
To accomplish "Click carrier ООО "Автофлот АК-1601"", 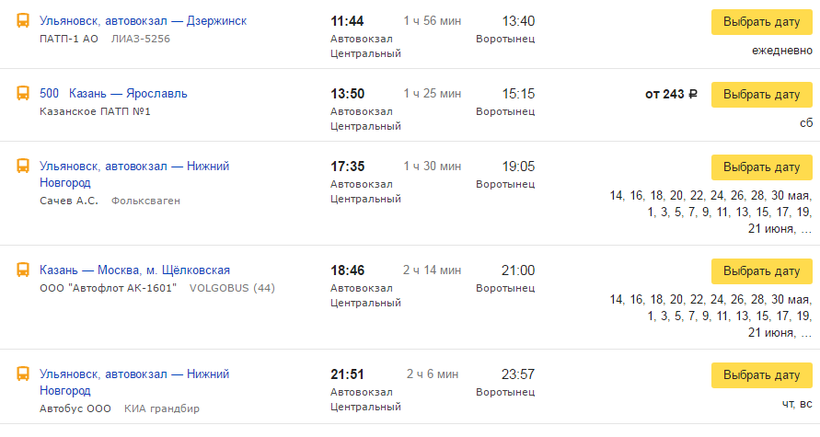I will 108,288.
